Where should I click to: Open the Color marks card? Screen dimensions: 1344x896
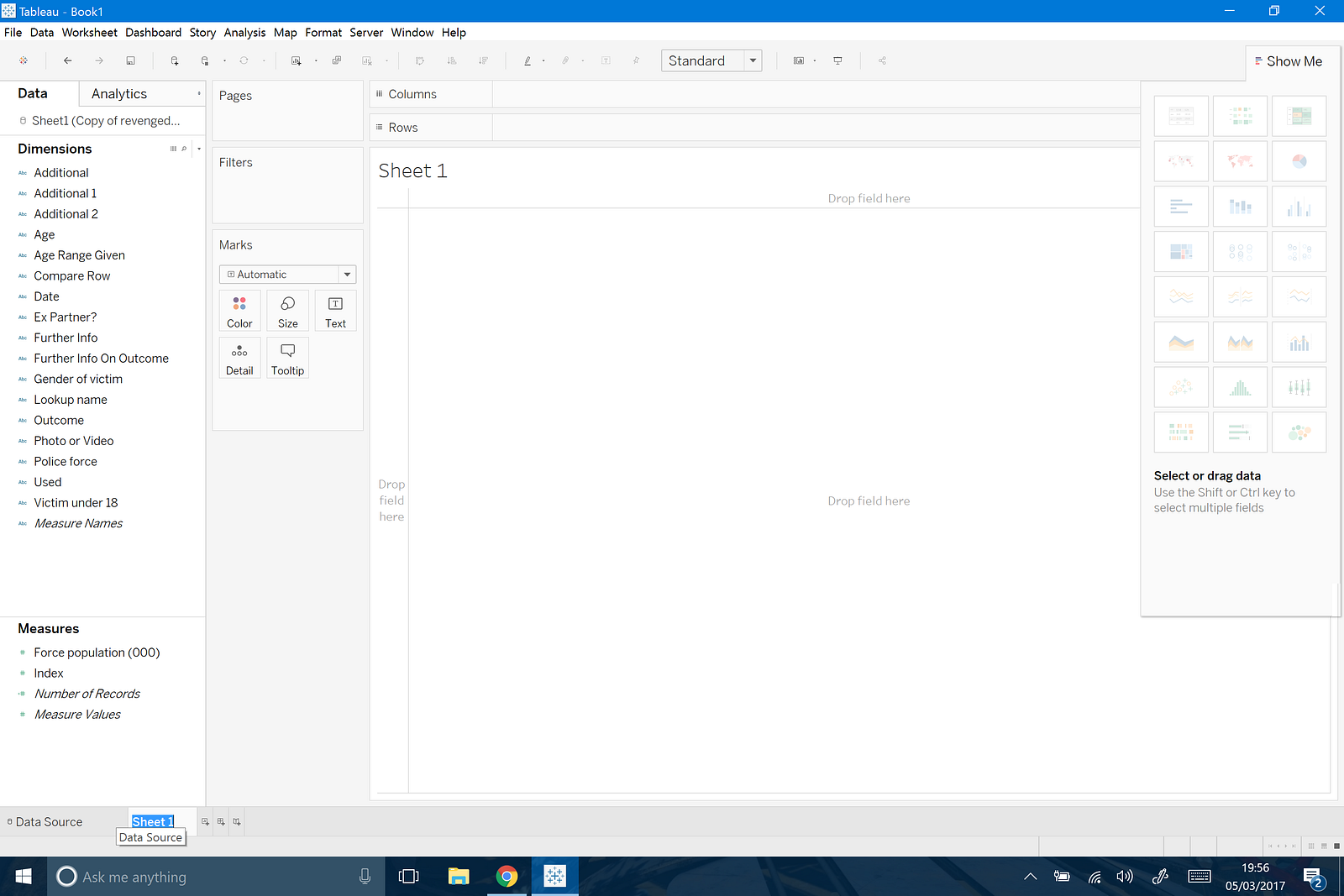(x=239, y=311)
